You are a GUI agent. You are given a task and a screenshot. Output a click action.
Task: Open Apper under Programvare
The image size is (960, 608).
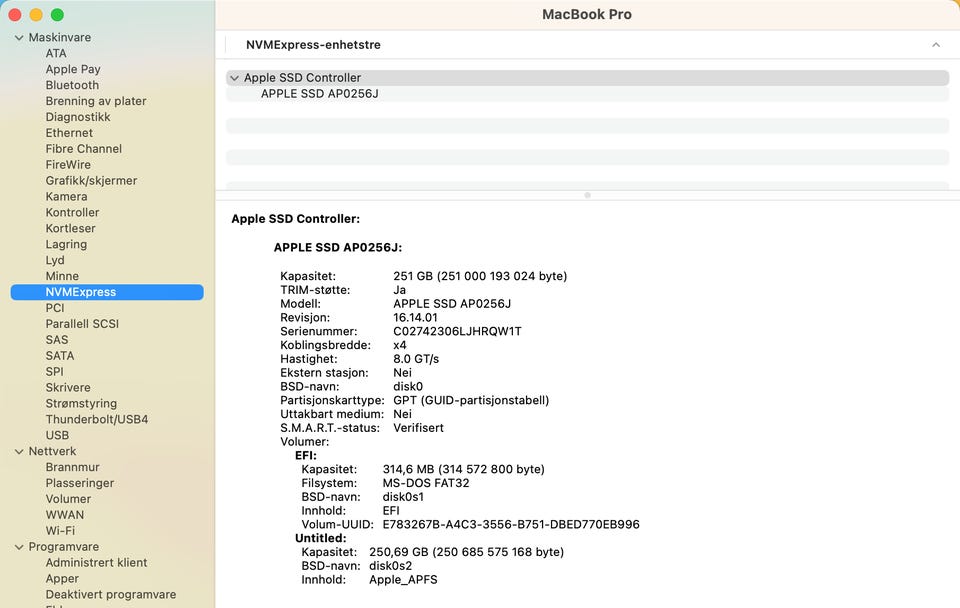[62, 579]
